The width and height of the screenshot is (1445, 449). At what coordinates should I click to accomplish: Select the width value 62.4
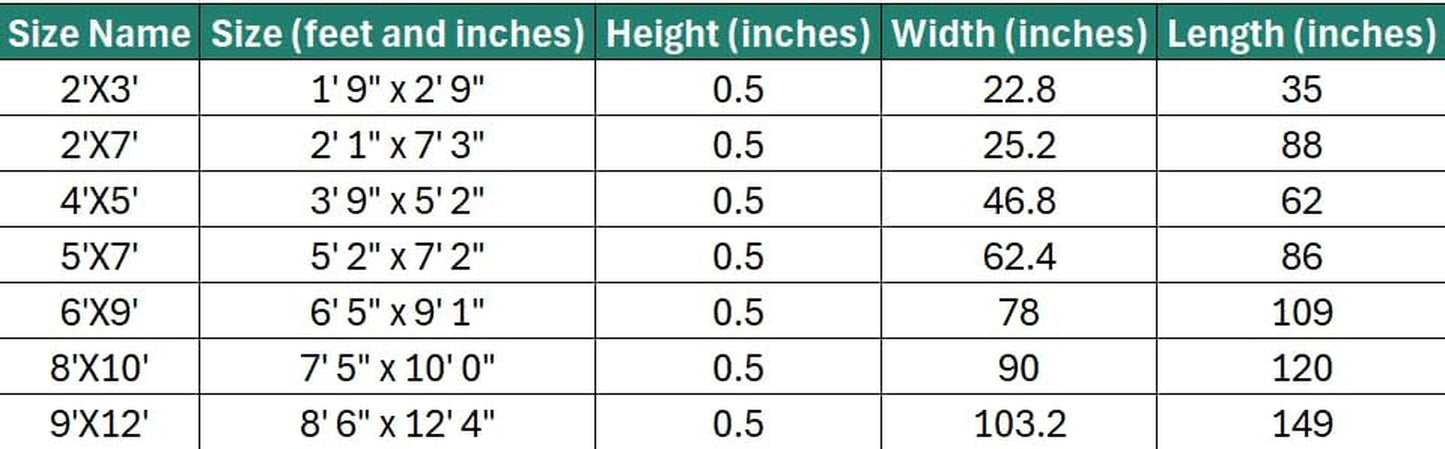coord(1018,257)
